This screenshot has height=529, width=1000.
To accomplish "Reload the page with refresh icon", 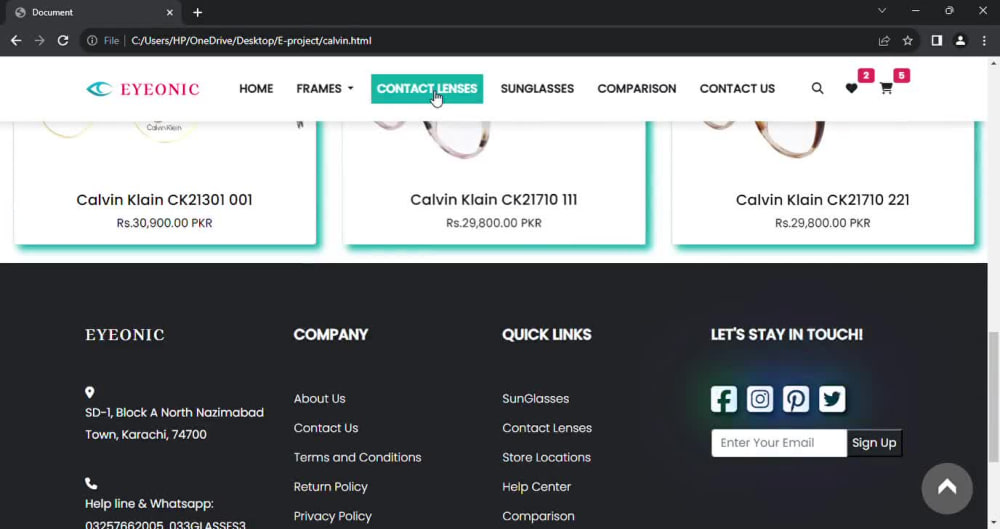I will pos(62,40).
